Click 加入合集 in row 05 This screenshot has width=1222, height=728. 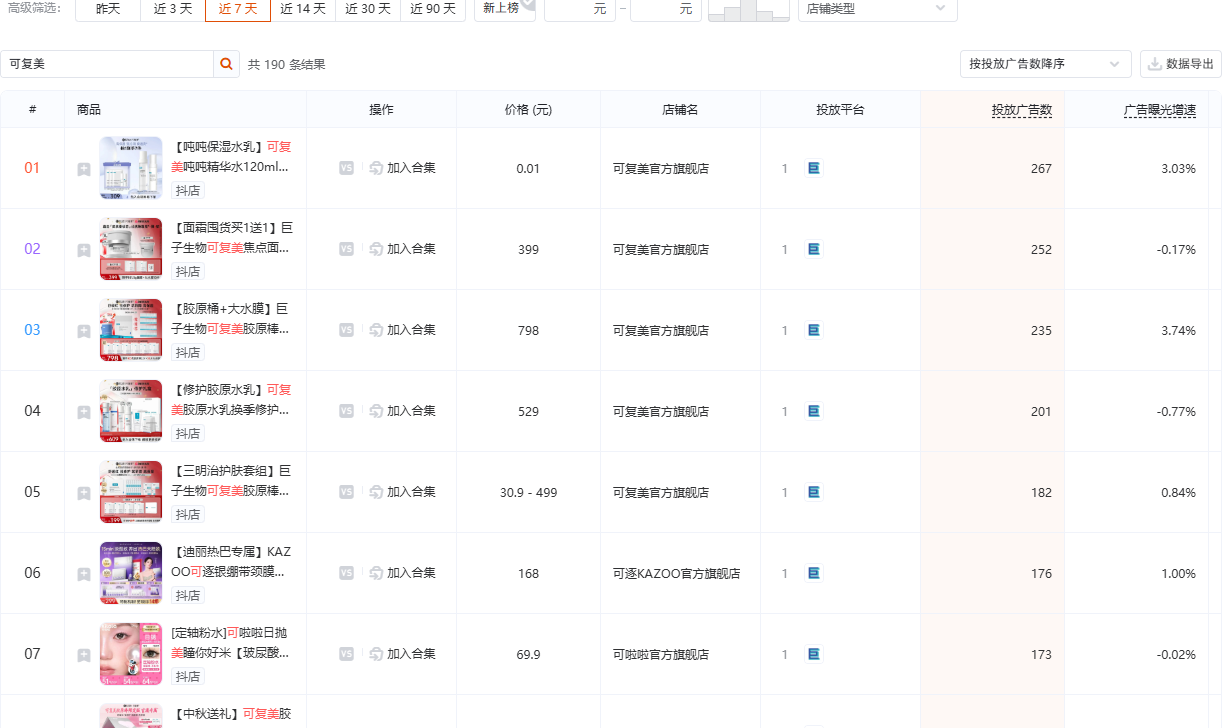pos(402,492)
